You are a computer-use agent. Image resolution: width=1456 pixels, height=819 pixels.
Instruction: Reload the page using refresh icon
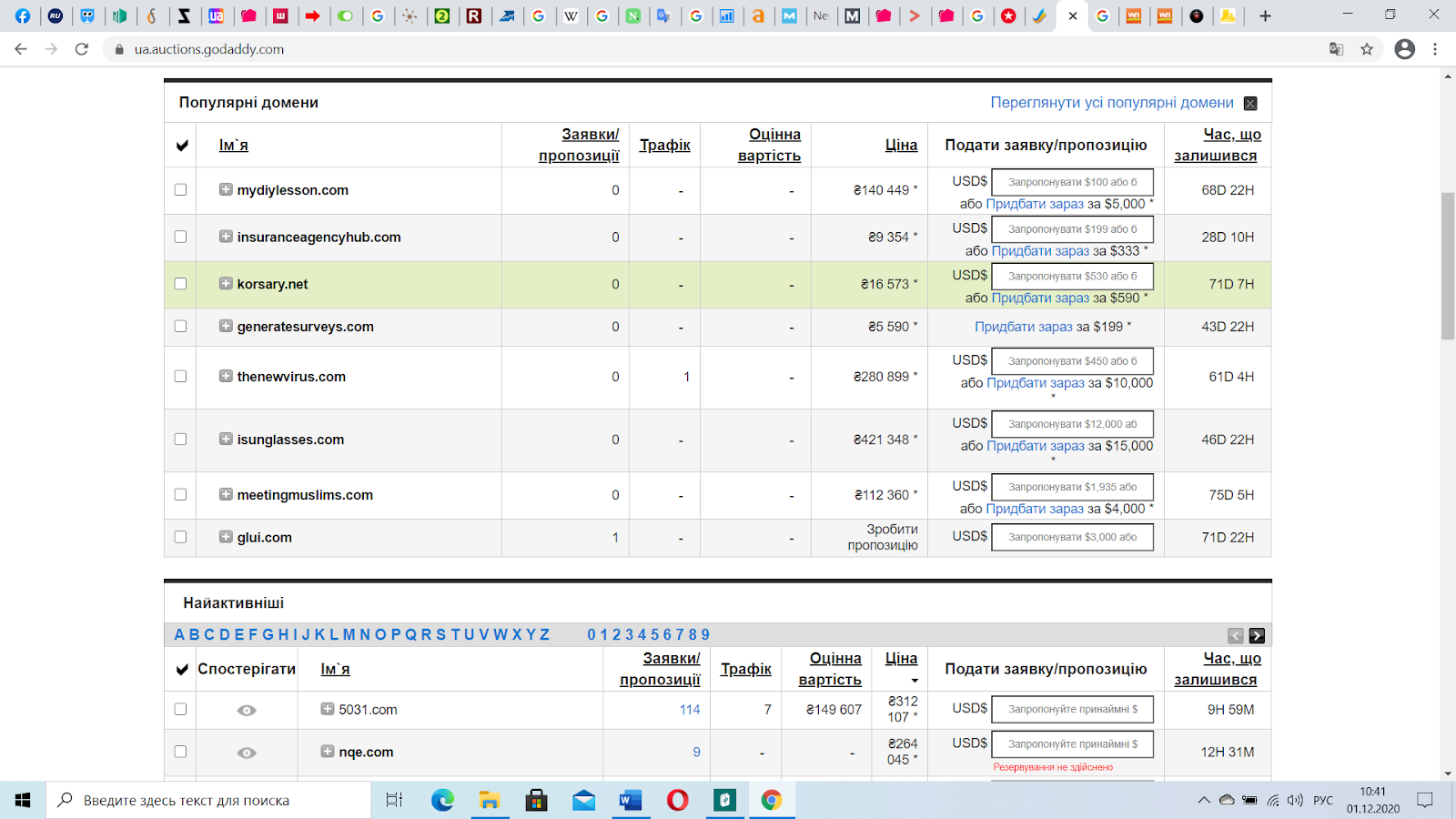pos(82,49)
